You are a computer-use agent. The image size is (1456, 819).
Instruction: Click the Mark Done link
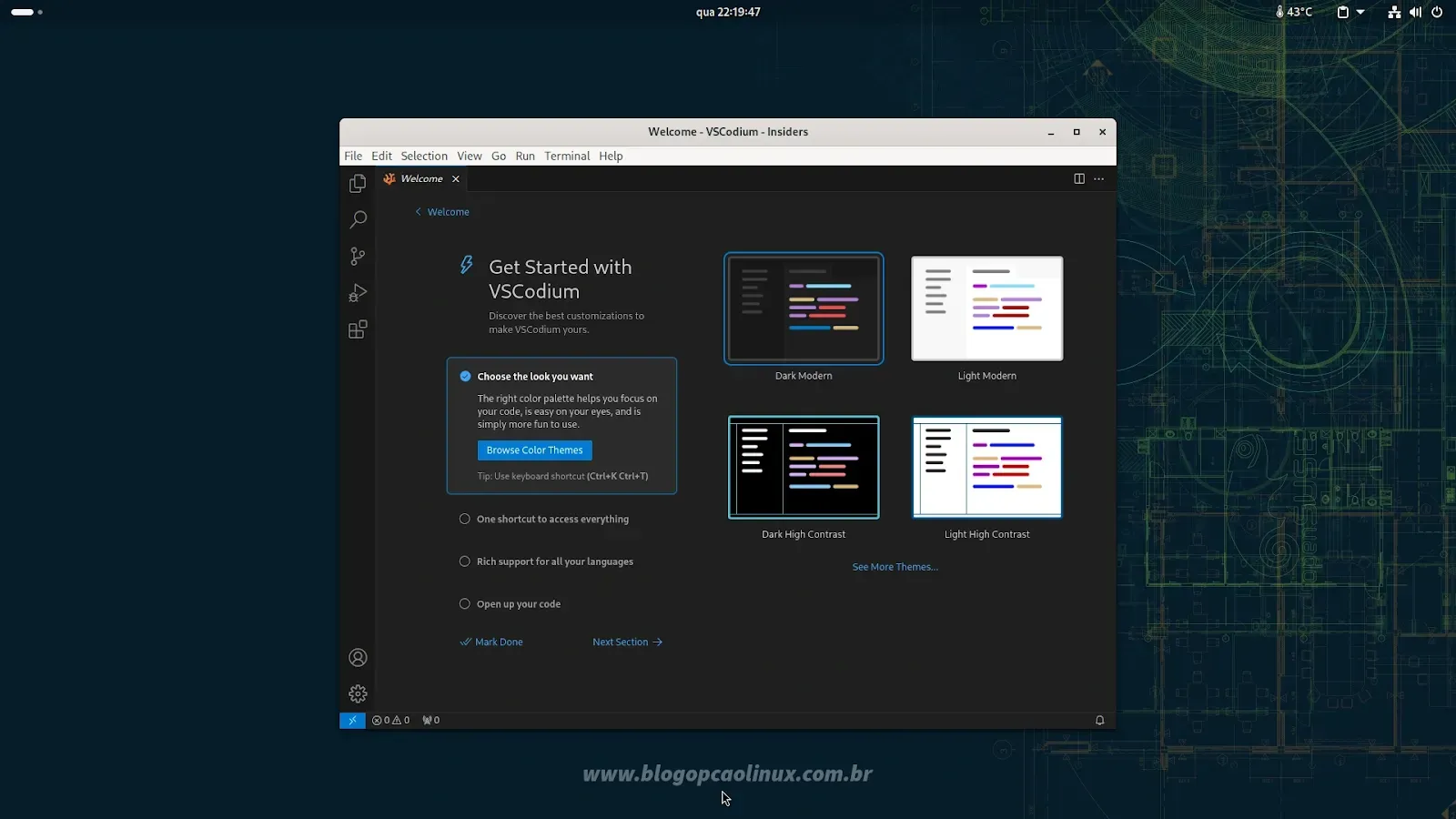[491, 642]
